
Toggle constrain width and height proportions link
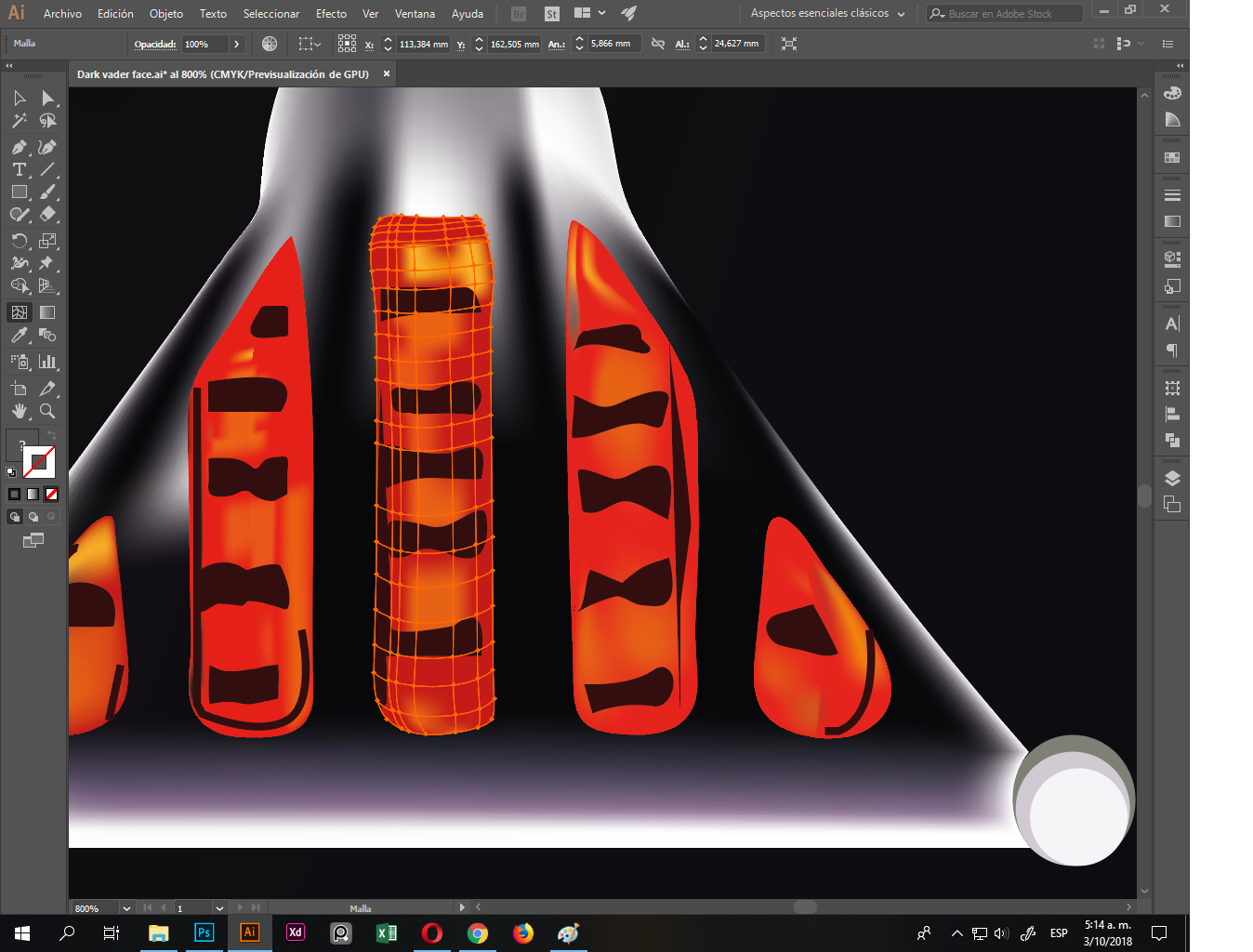coord(658,44)
